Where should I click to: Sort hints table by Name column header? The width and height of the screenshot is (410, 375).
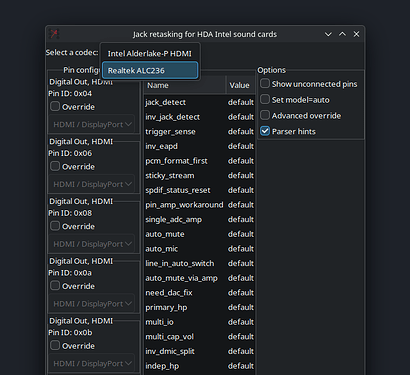click(185, 85)
